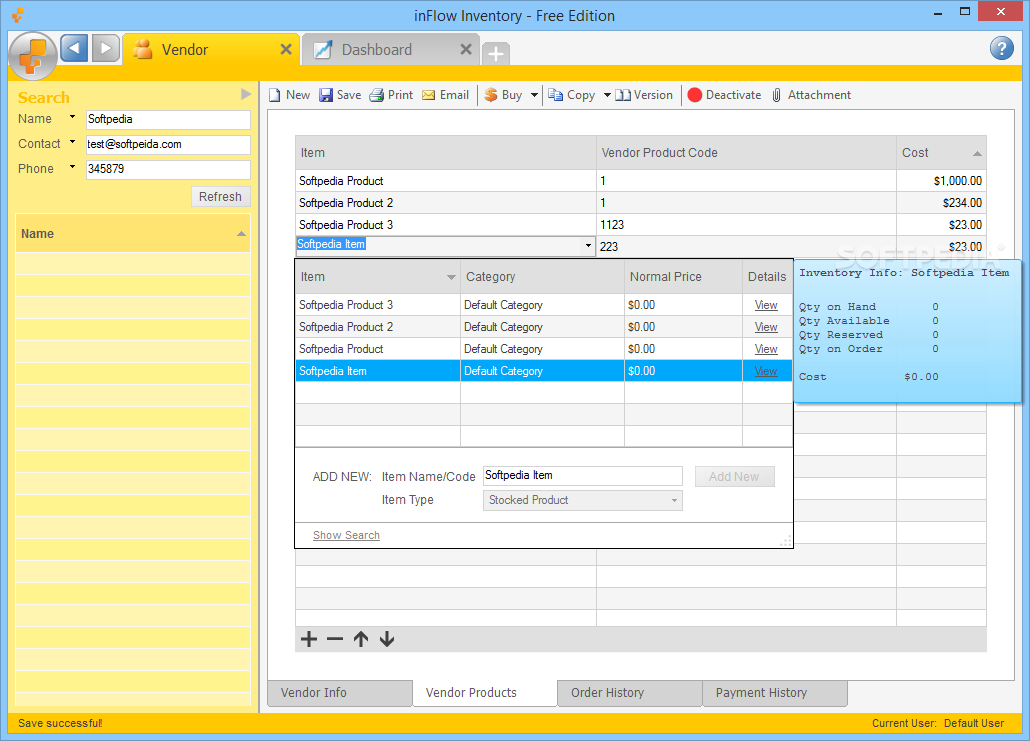Viewport: 1030px width, 741px height.
Task: Collapse the Search panel with the arrow
Action: pos(246,95)
